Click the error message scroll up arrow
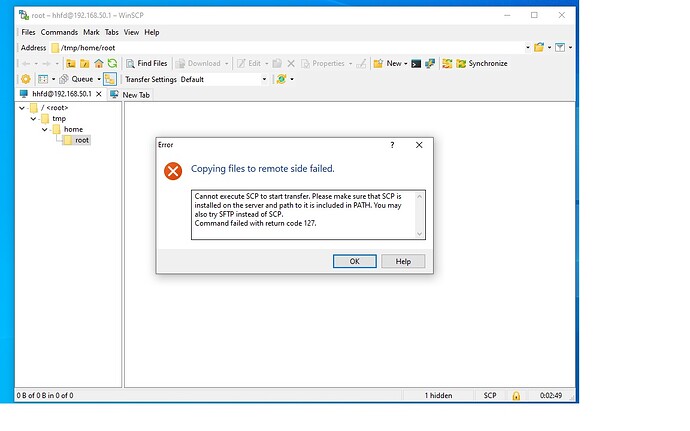 [x=419, y=196]
